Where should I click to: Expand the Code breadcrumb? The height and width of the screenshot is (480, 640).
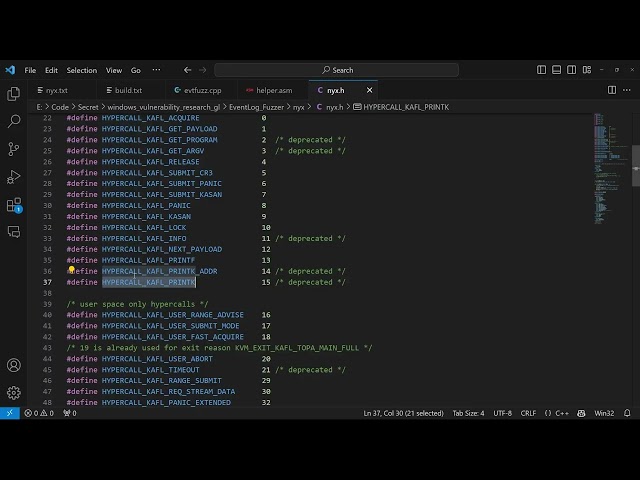coord(60,107)
